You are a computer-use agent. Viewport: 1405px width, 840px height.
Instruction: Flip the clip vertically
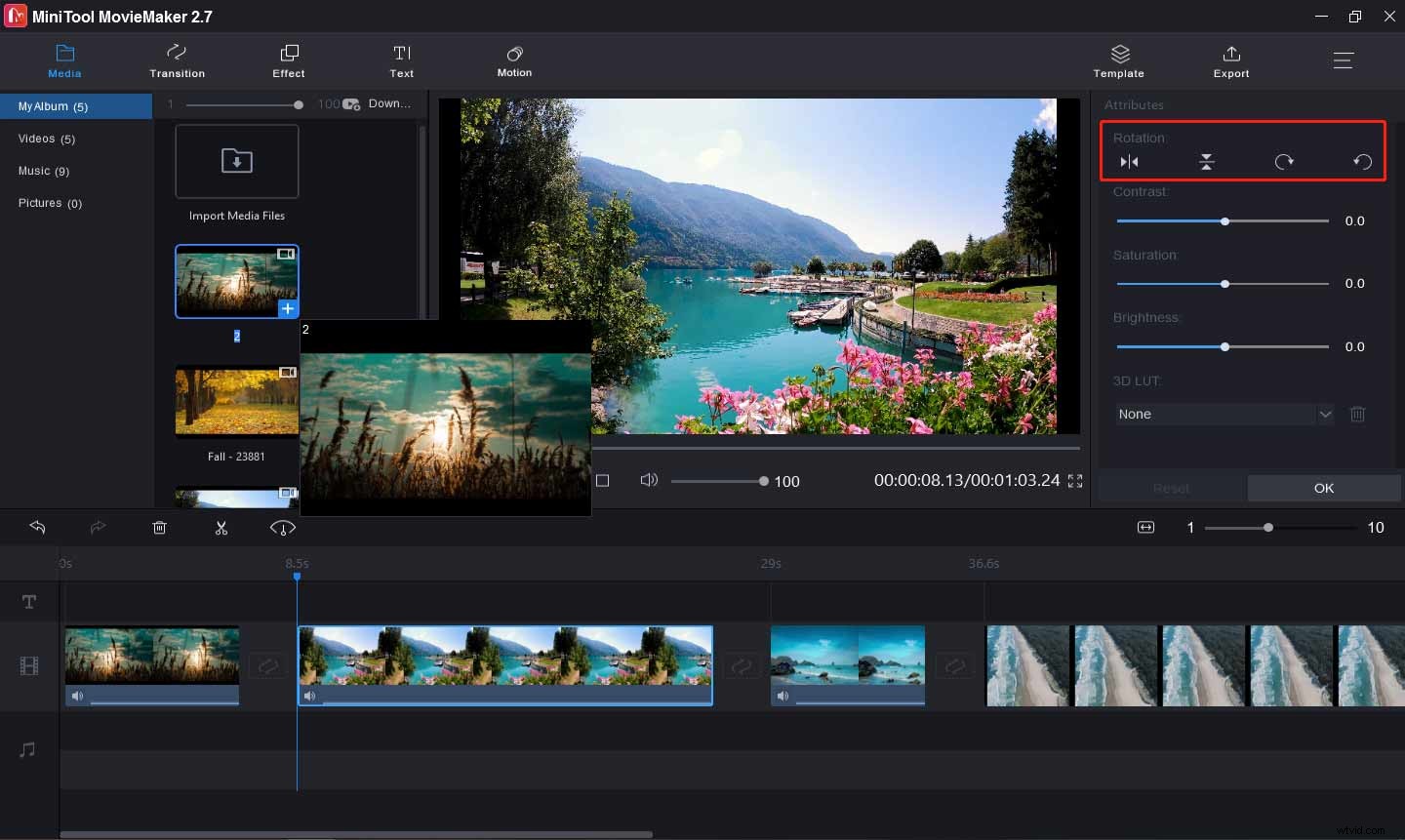1207,161
